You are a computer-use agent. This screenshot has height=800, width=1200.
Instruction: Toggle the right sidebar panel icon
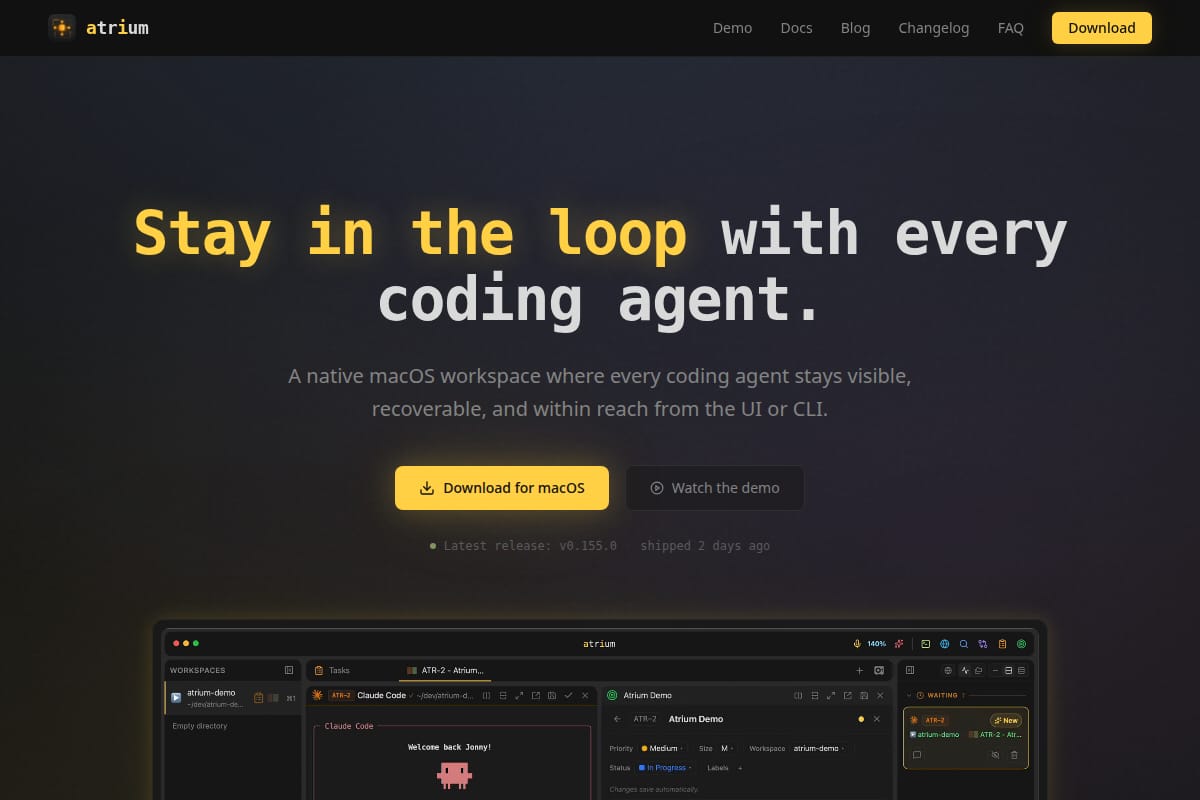pyautogui.click(x=910, y=670)
